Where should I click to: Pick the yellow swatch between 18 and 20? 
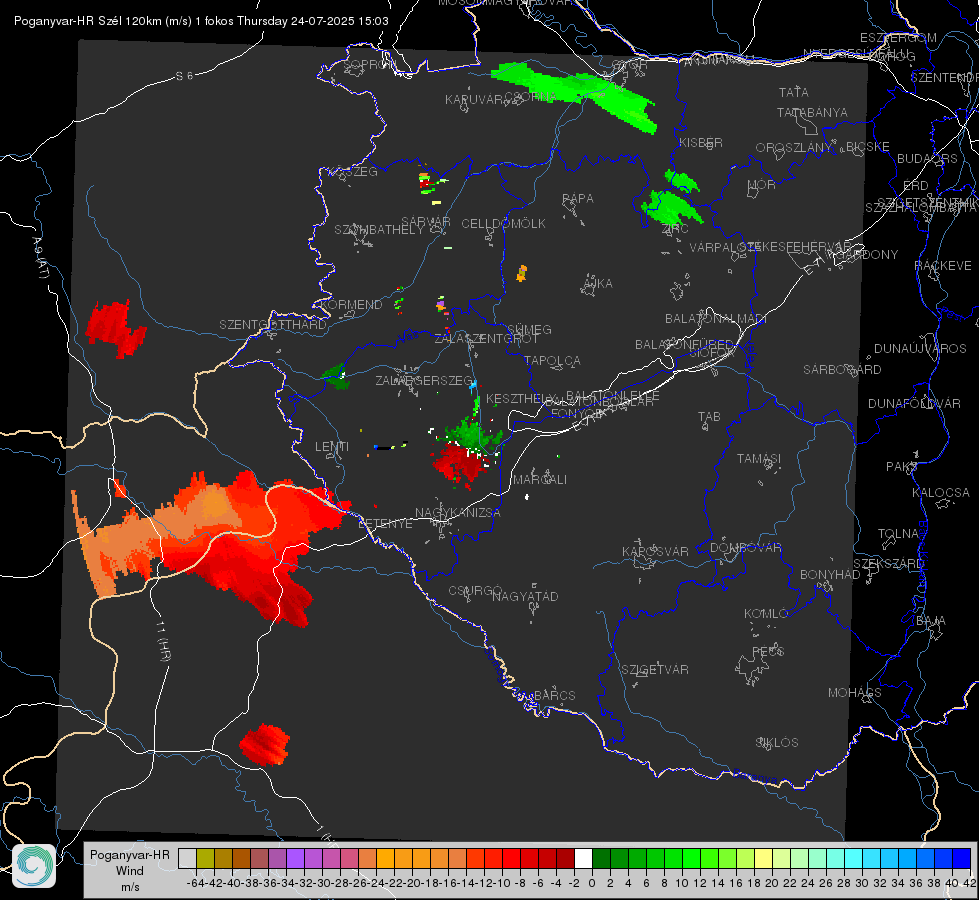(763, 858)
